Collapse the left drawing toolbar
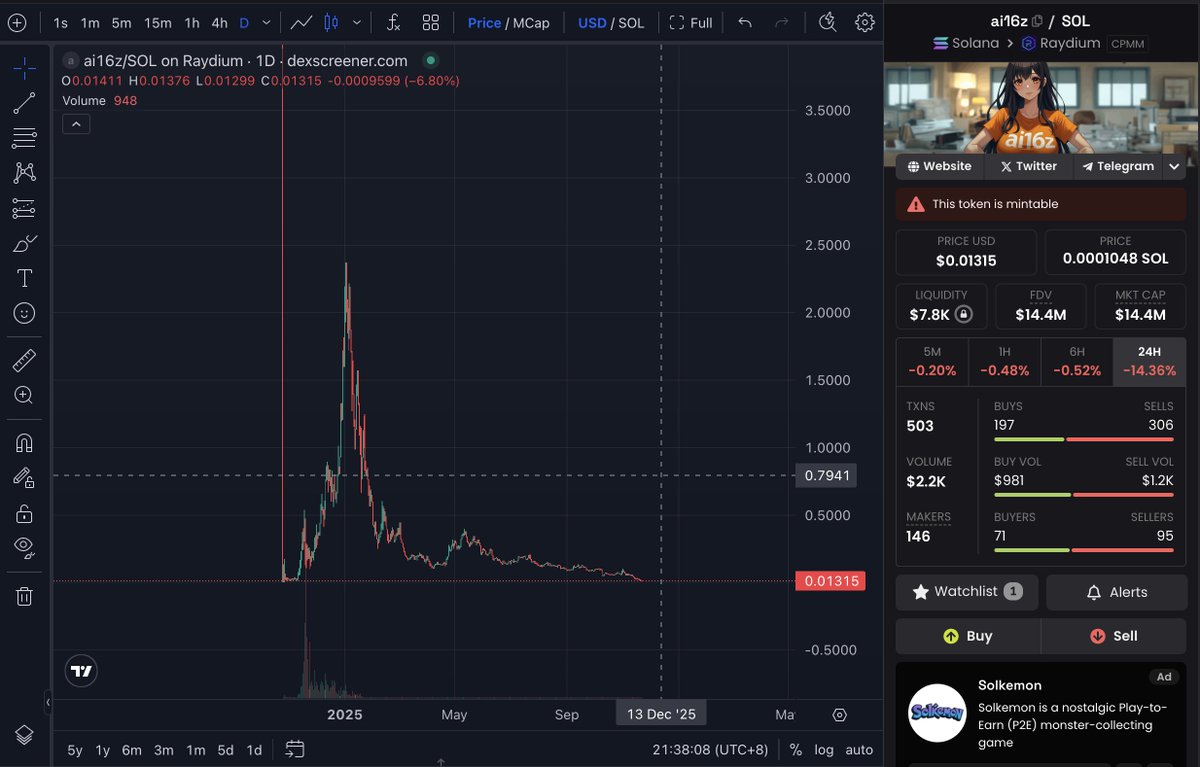The height and width of the screenshot is (767, 1200). coord(47,703)
